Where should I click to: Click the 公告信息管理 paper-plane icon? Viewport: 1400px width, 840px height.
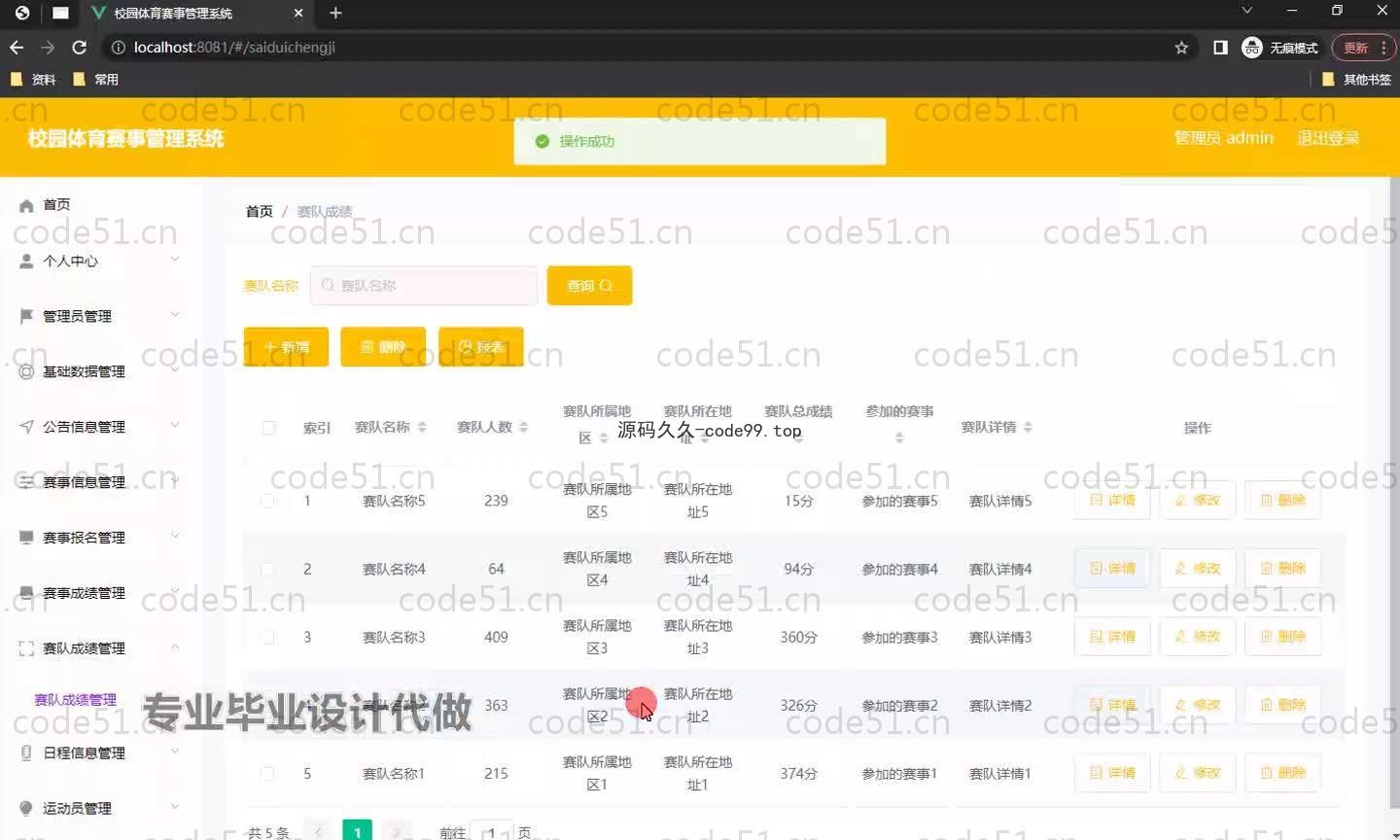26,427
